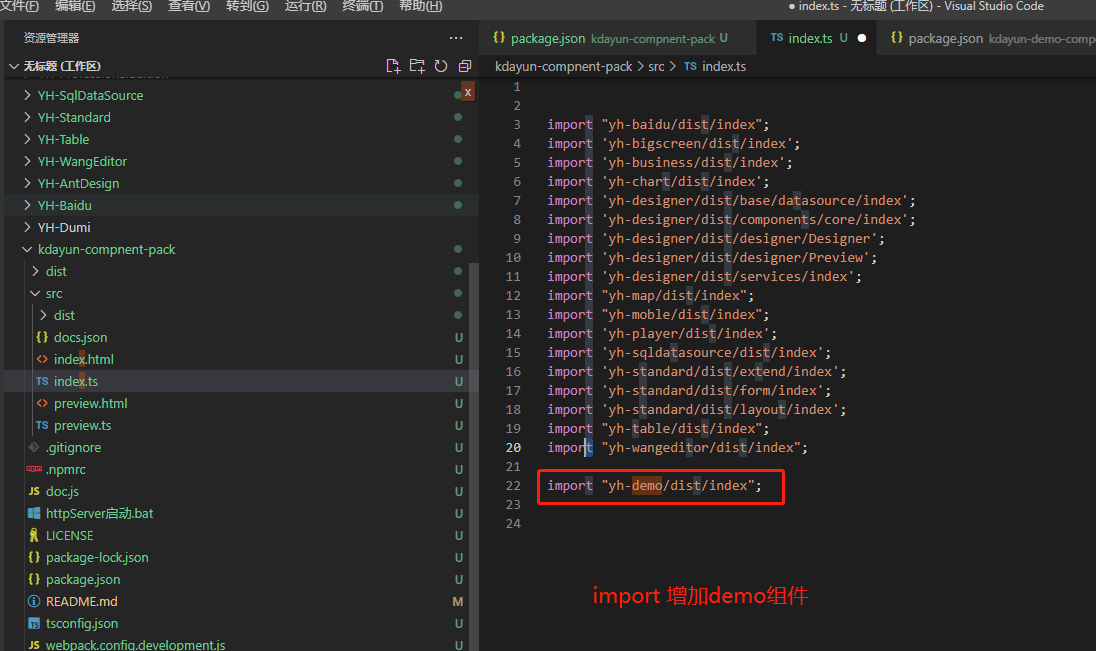Select docs.json in the explorer

click(x=80, y=337)
